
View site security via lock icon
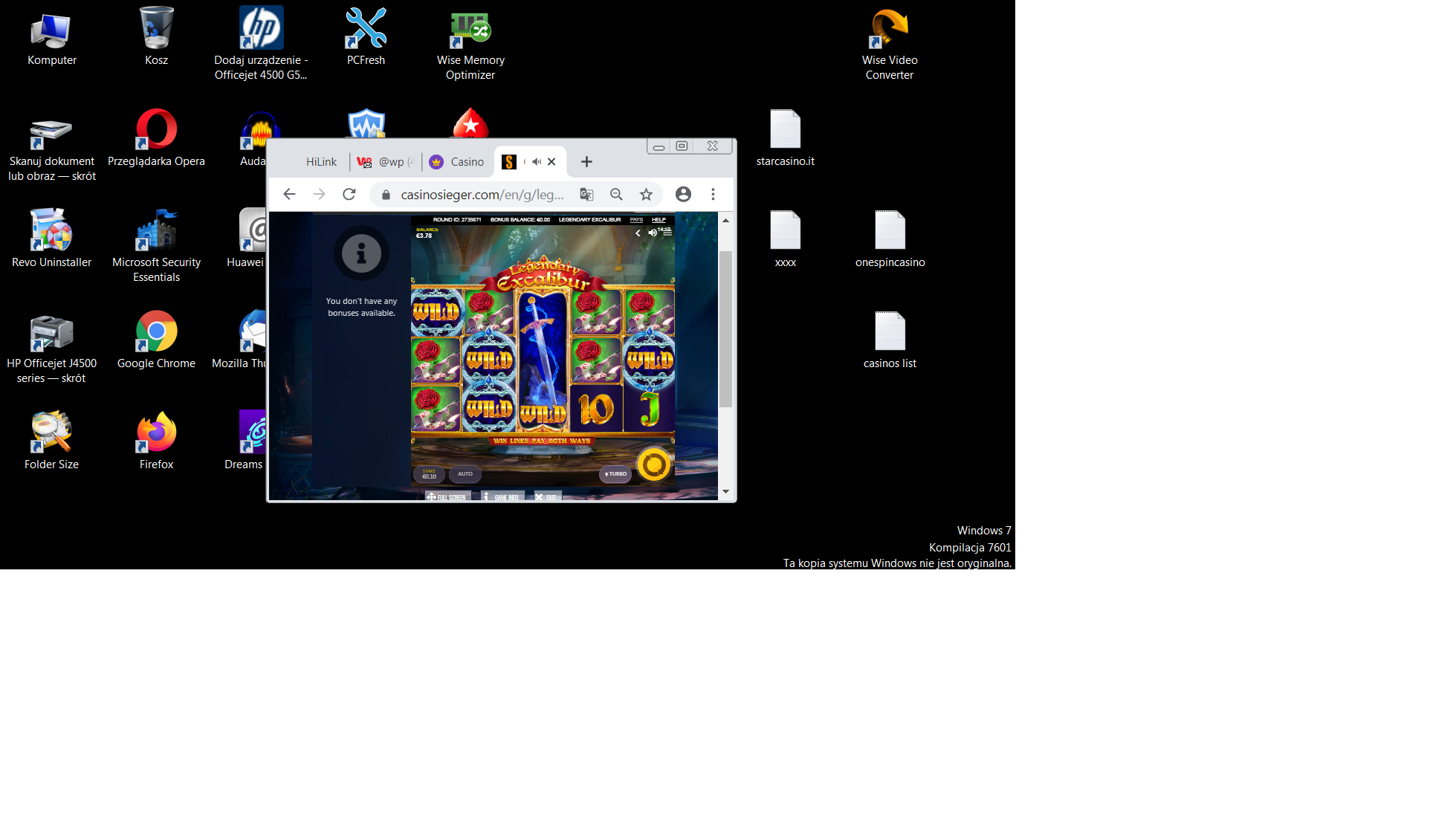coord(386,195)
